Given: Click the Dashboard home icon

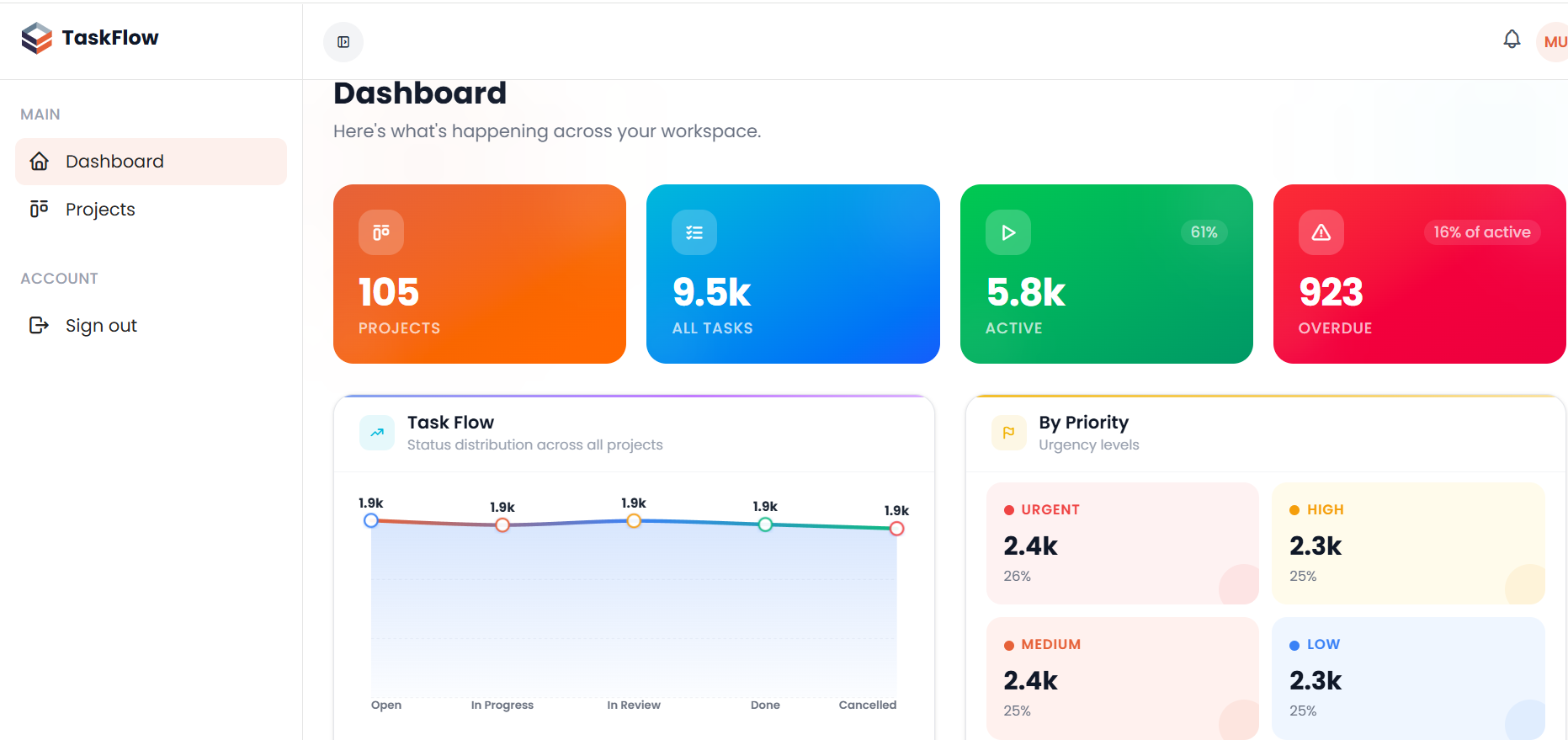Looking at the screenshot, I should pyautogui.click(x=40, y=162).
